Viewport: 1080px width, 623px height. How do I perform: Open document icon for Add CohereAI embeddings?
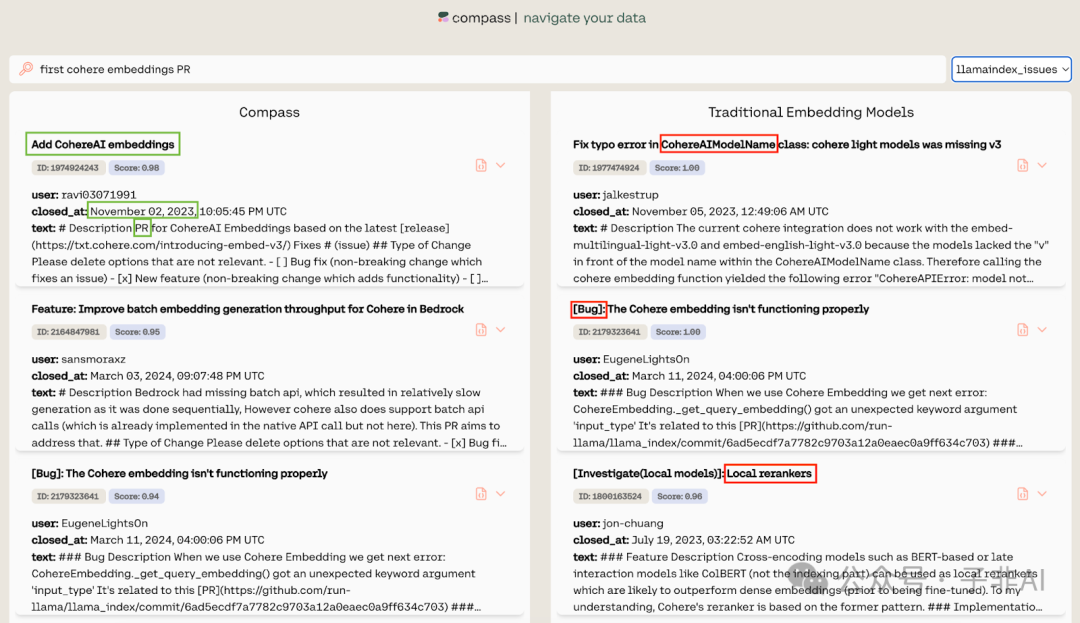tap(481, 165)
